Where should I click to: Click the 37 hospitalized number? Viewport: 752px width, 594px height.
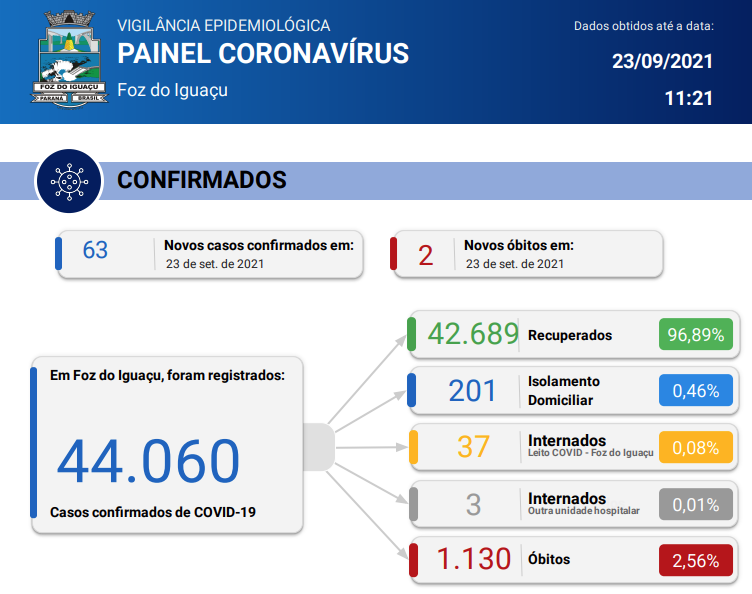473,447
